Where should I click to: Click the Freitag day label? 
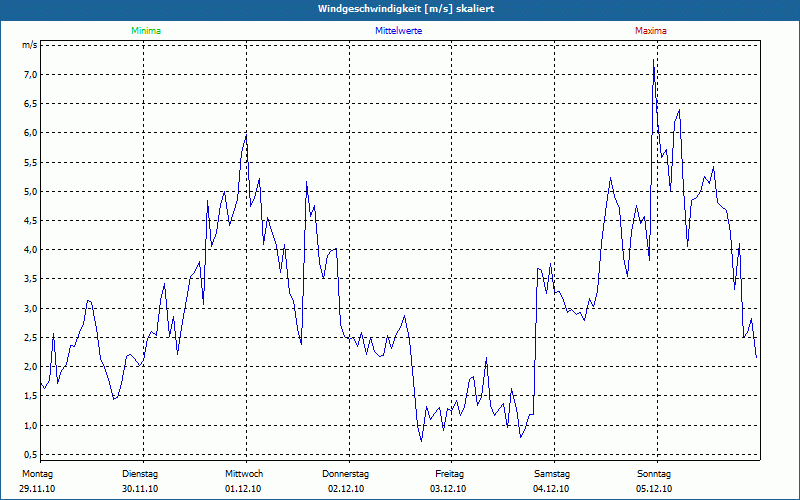pyautogui.click(x=449, y=474)
